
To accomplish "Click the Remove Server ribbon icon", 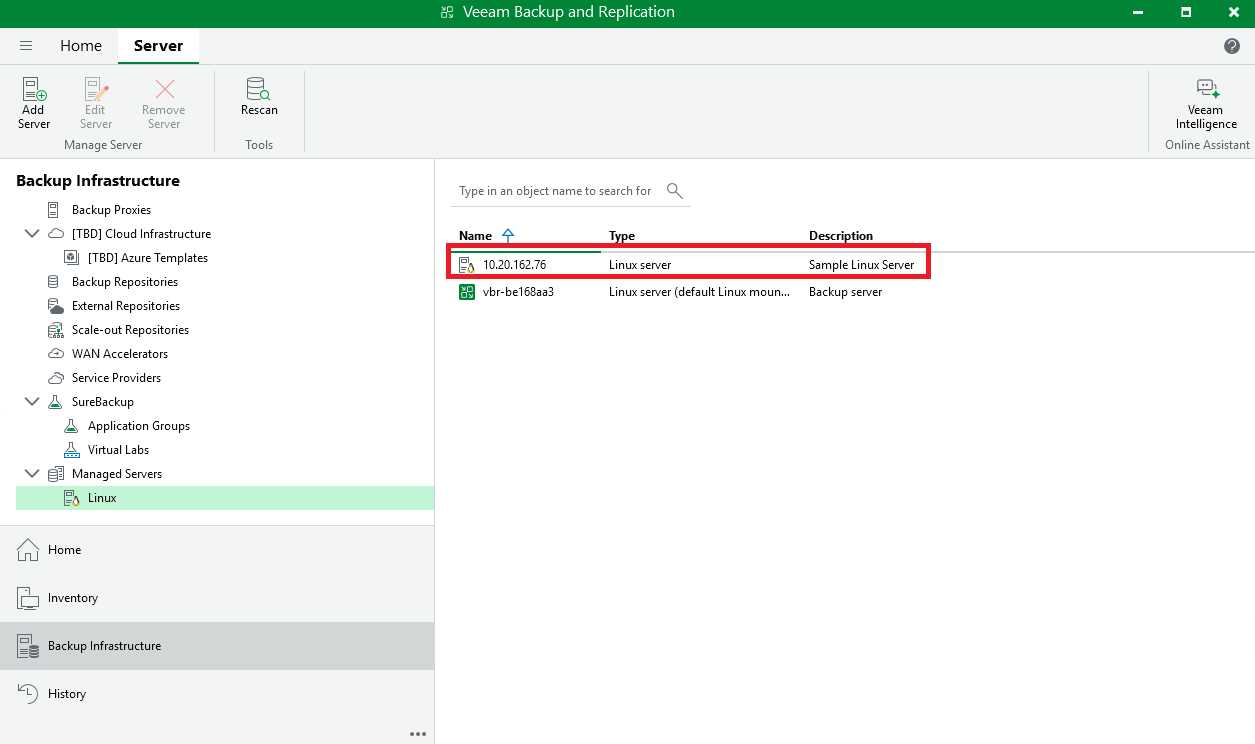I will point(164,89).
